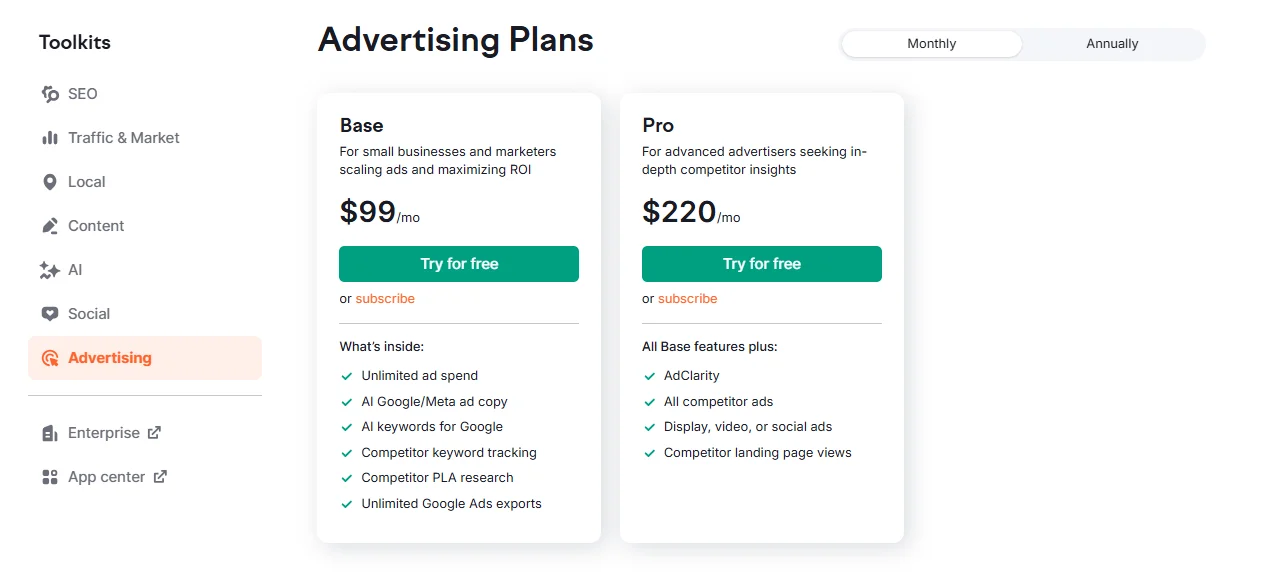Viewport: 1280px width, 580px height.
Task: Select Monthly billing option
Action: (x=931, y=44)
